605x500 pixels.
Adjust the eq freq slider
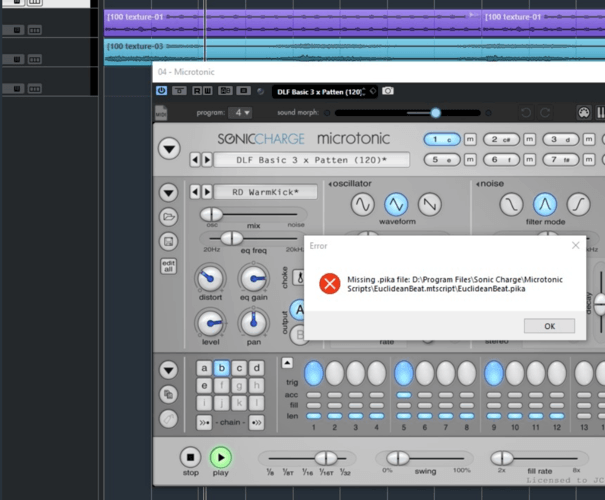click(232, 238)
